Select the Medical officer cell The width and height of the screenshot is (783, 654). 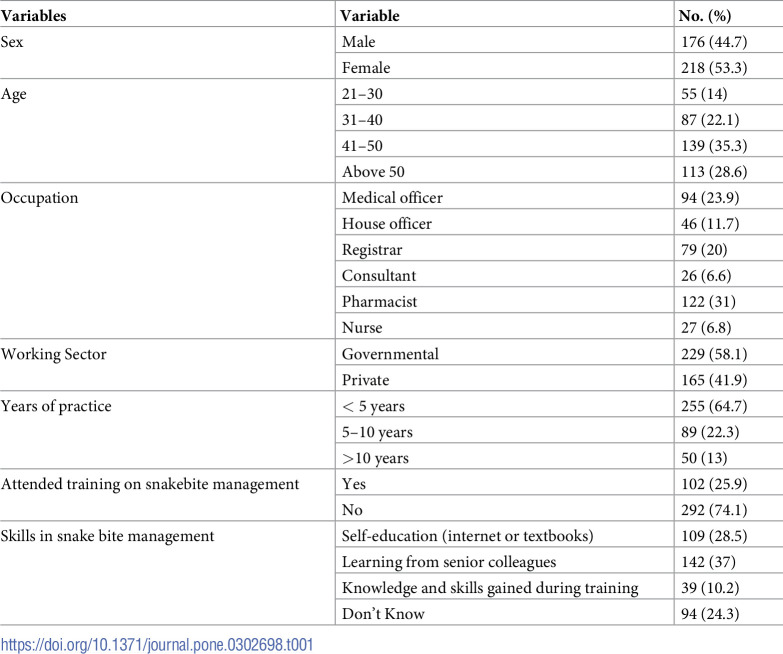tap(392, 198)
